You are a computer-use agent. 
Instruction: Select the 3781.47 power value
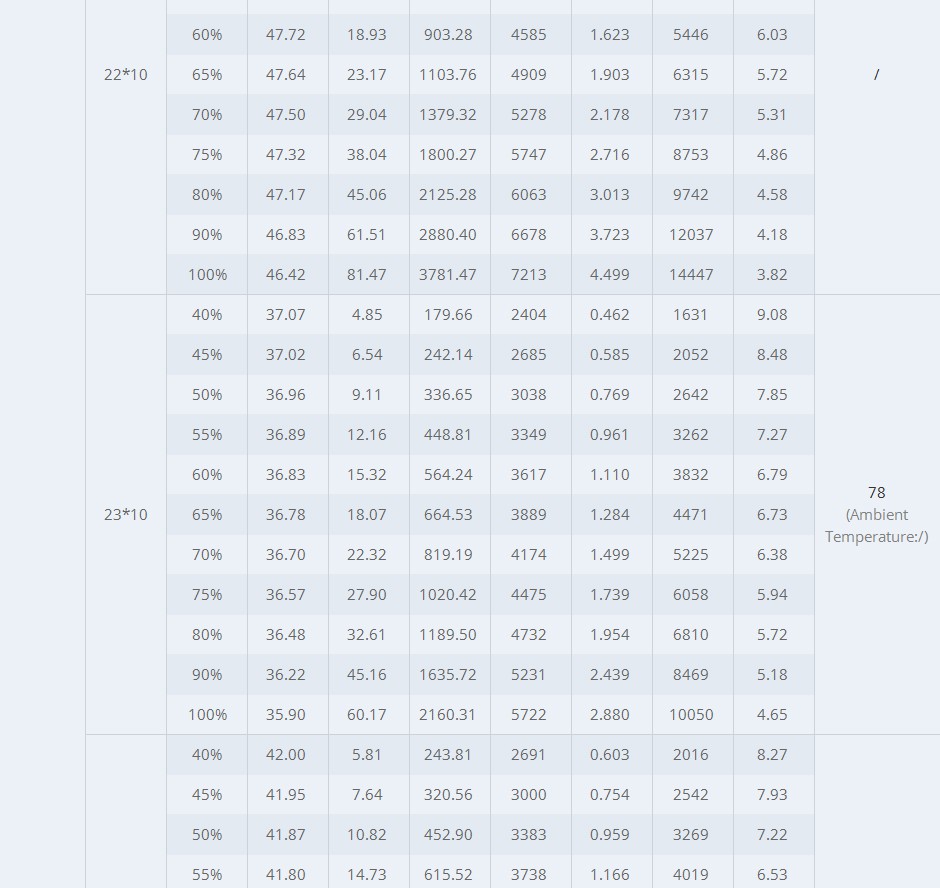click(448, 275)
